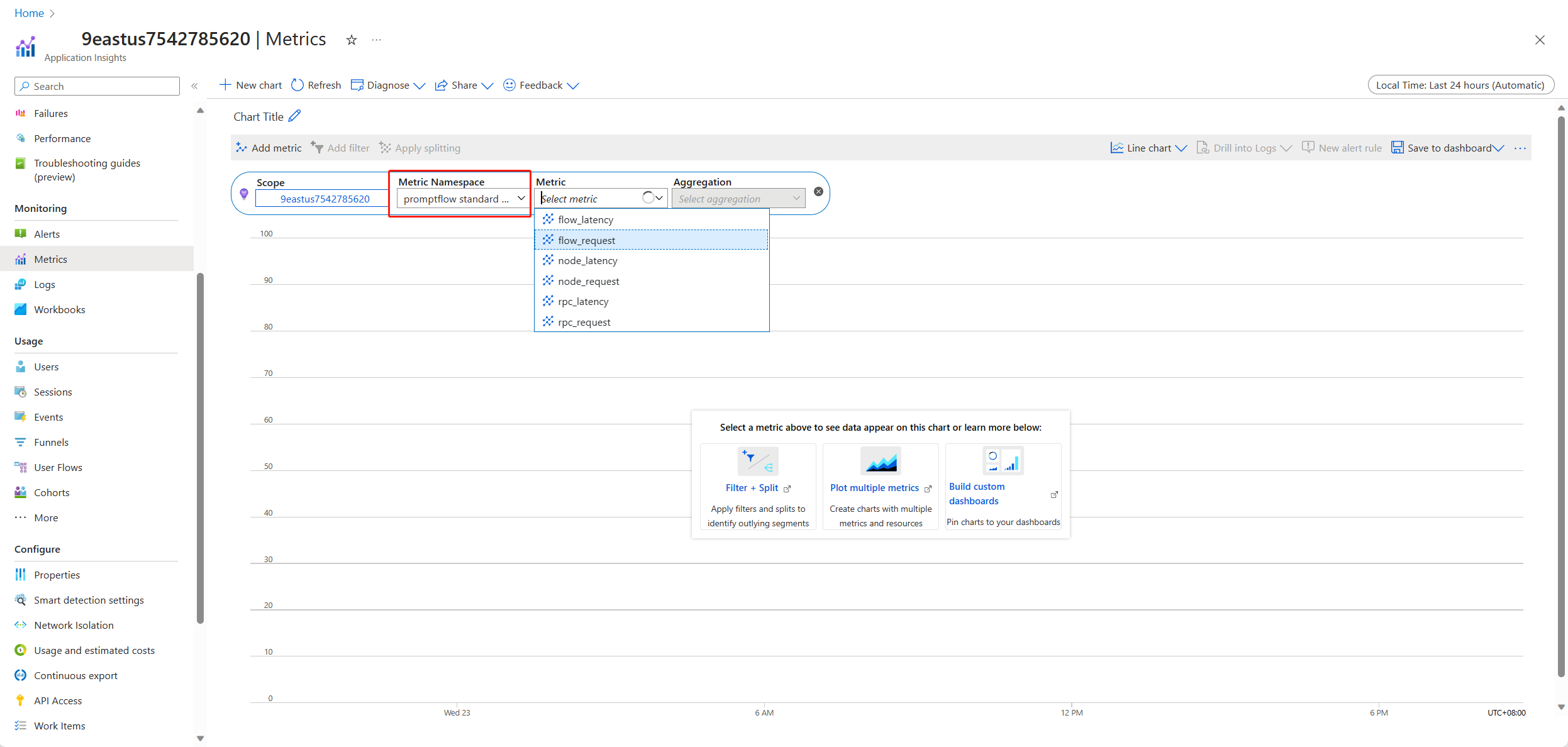The image size is (1568, 747).
Task: Expand the Metric Namespace dropdown
Action: coord(463,199)
